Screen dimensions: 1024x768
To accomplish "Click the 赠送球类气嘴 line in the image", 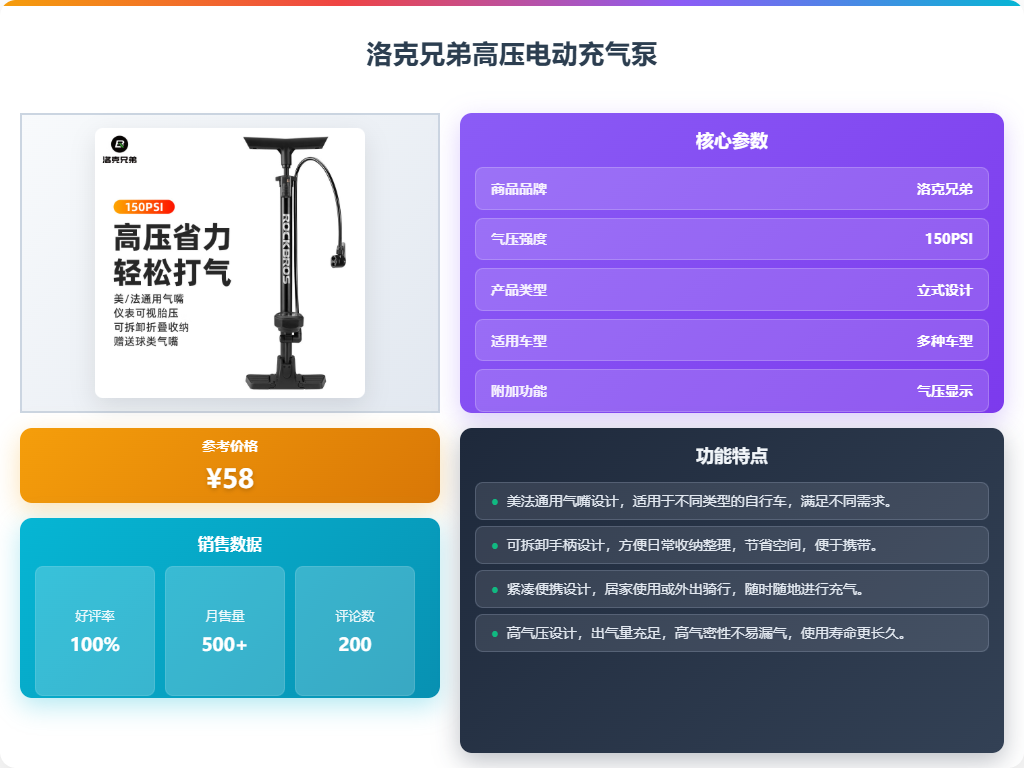I will [146, 342].
